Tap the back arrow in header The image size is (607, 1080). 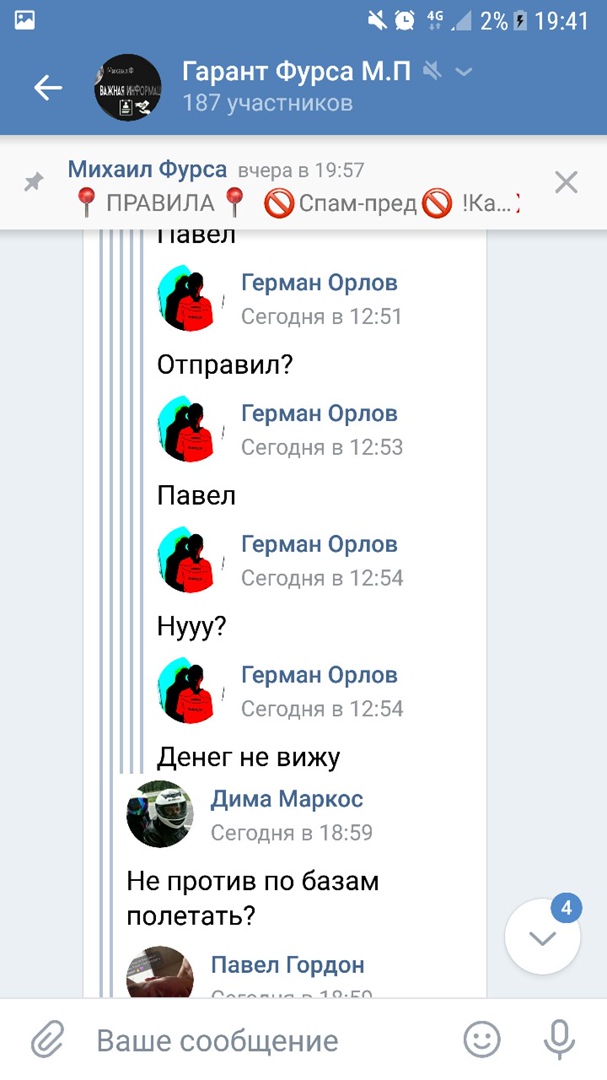(48, 87)
